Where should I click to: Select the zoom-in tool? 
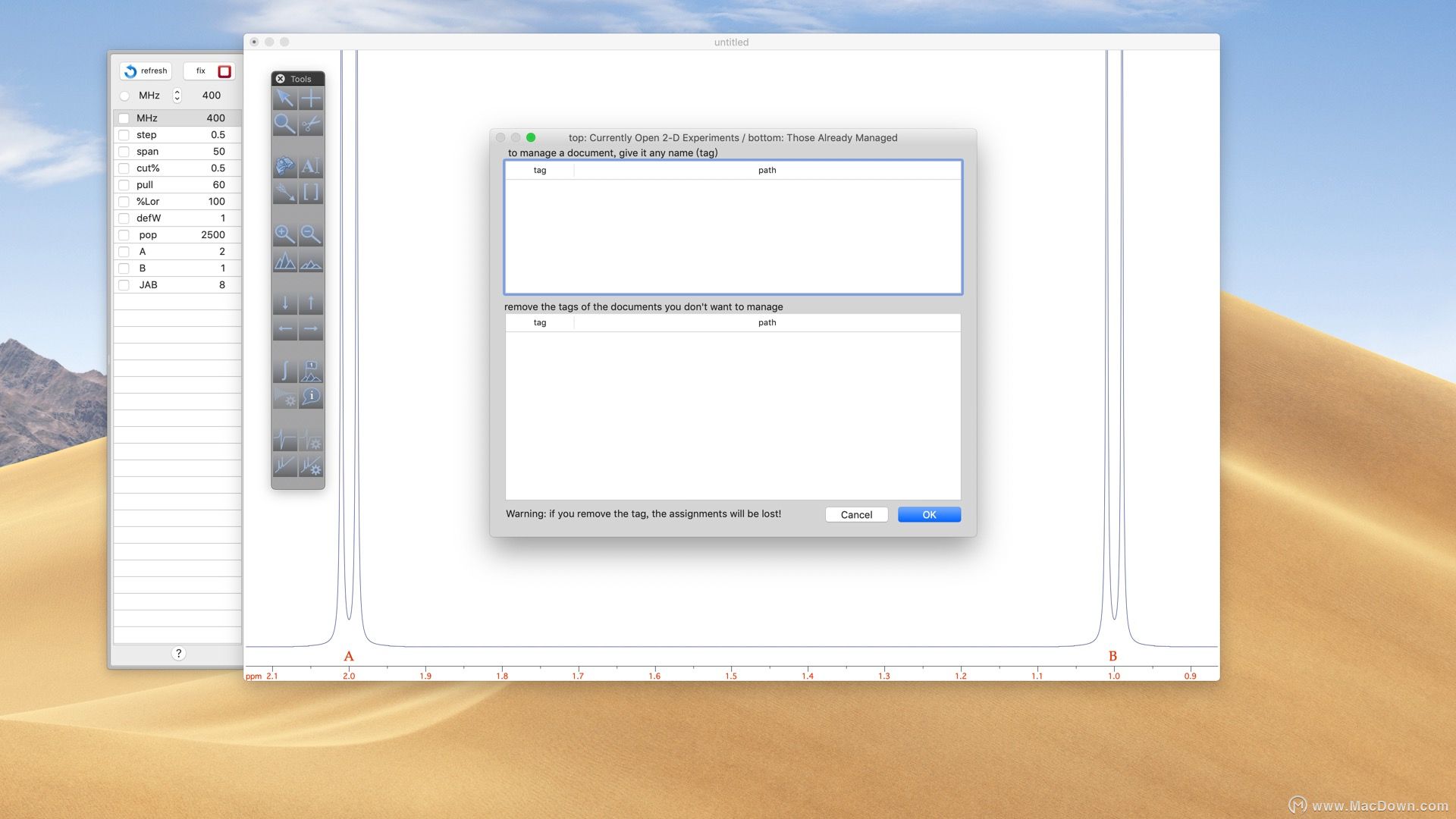click(x=286, y=234)
